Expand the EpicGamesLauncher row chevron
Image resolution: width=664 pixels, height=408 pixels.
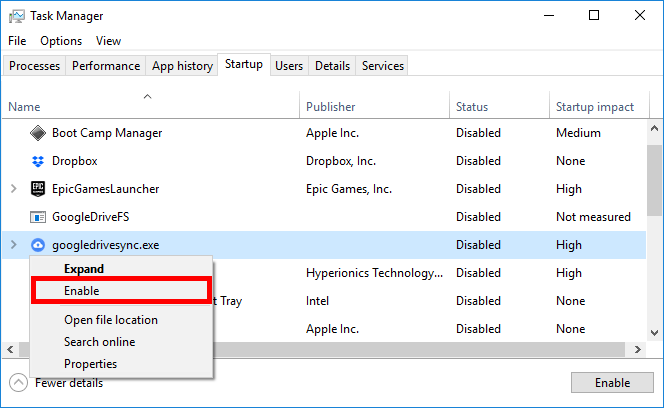14,189
